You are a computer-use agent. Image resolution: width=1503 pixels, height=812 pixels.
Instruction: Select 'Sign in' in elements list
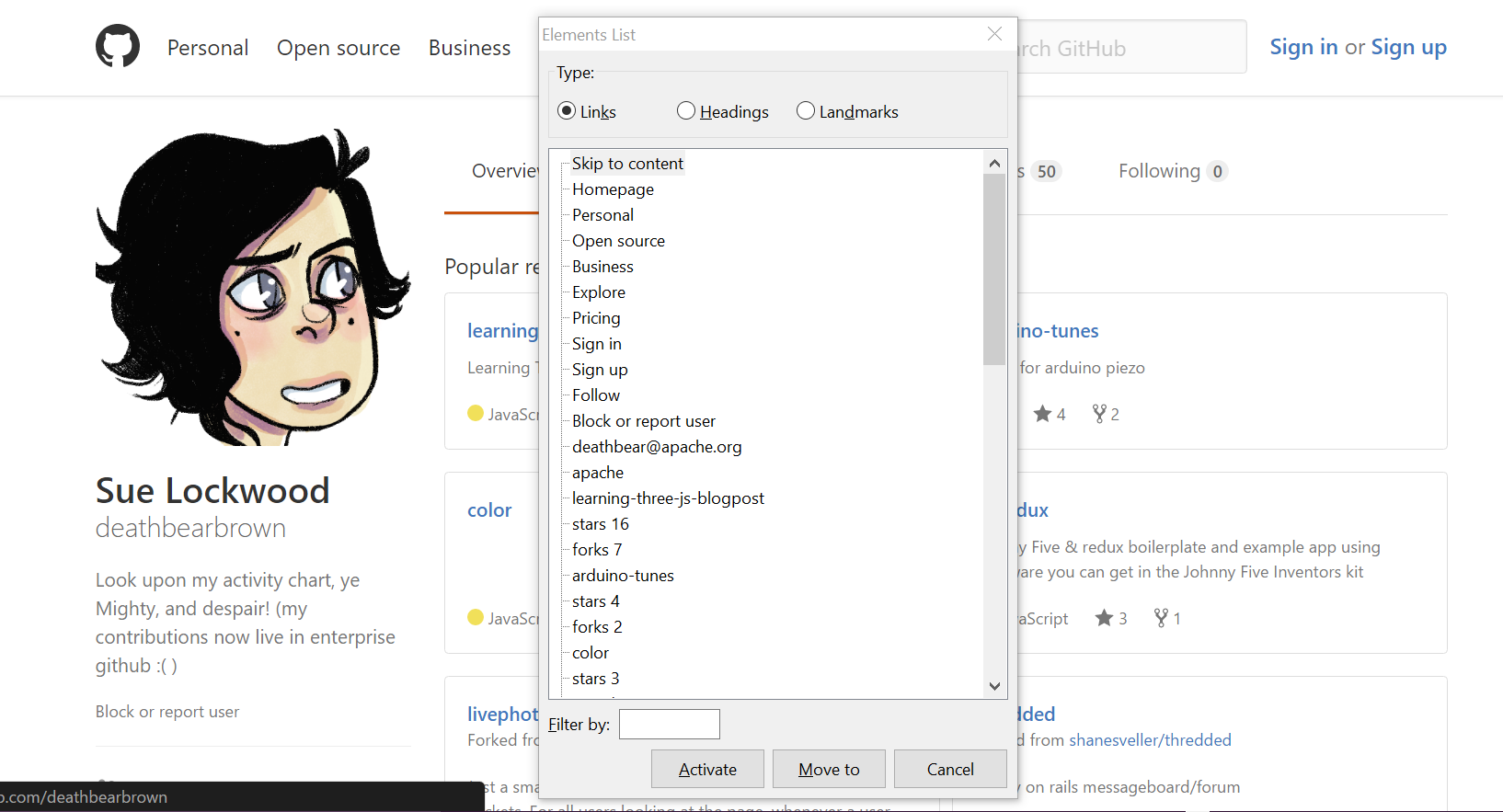597,344
